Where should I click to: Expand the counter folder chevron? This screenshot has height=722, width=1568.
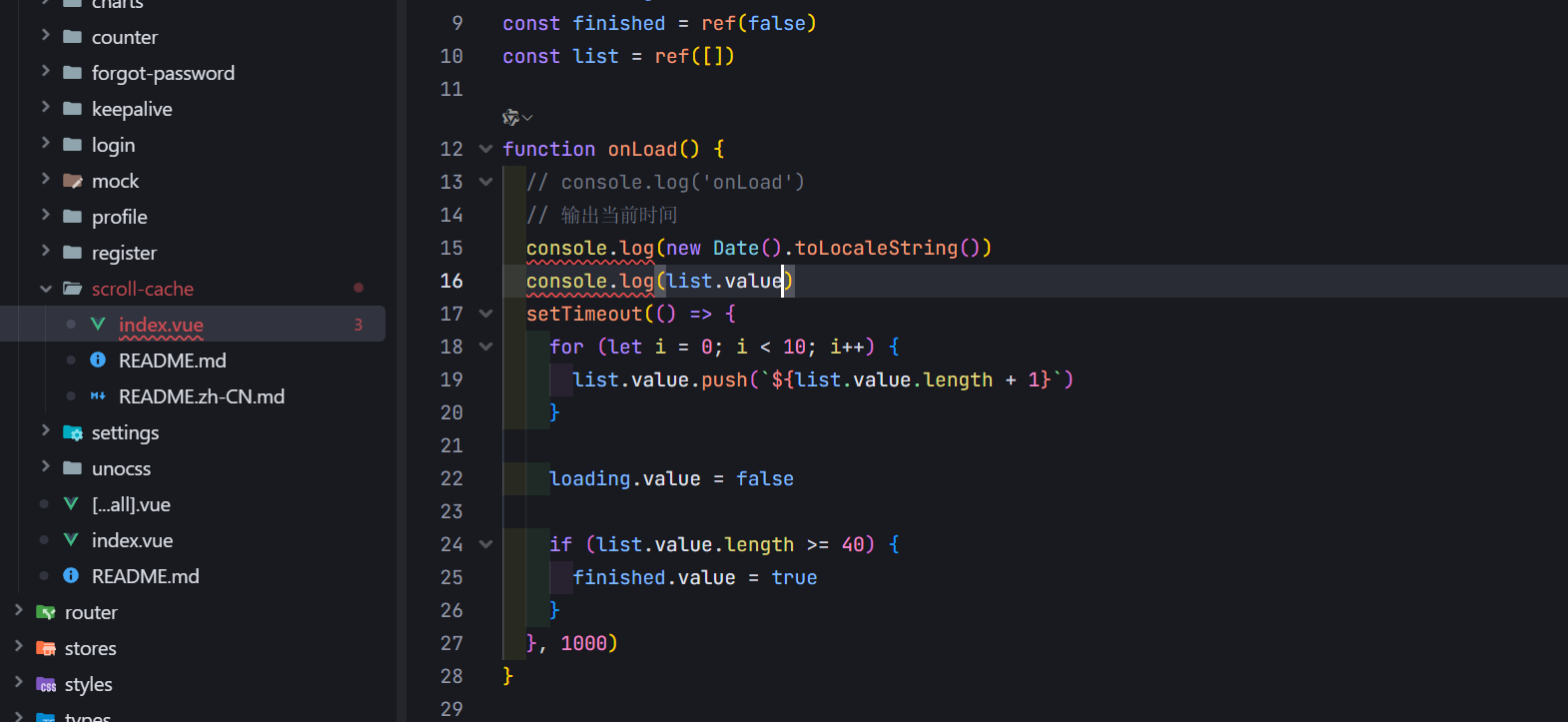point(46,37)
